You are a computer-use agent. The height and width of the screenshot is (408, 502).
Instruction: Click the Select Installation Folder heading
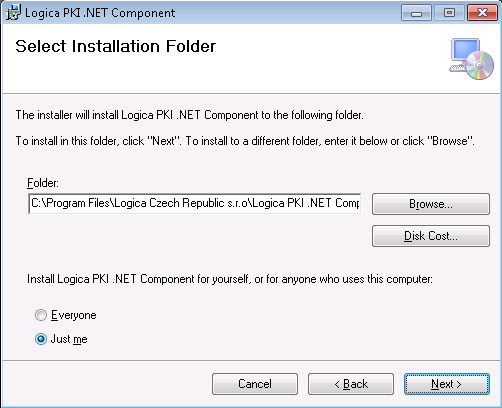pos(116,46)
